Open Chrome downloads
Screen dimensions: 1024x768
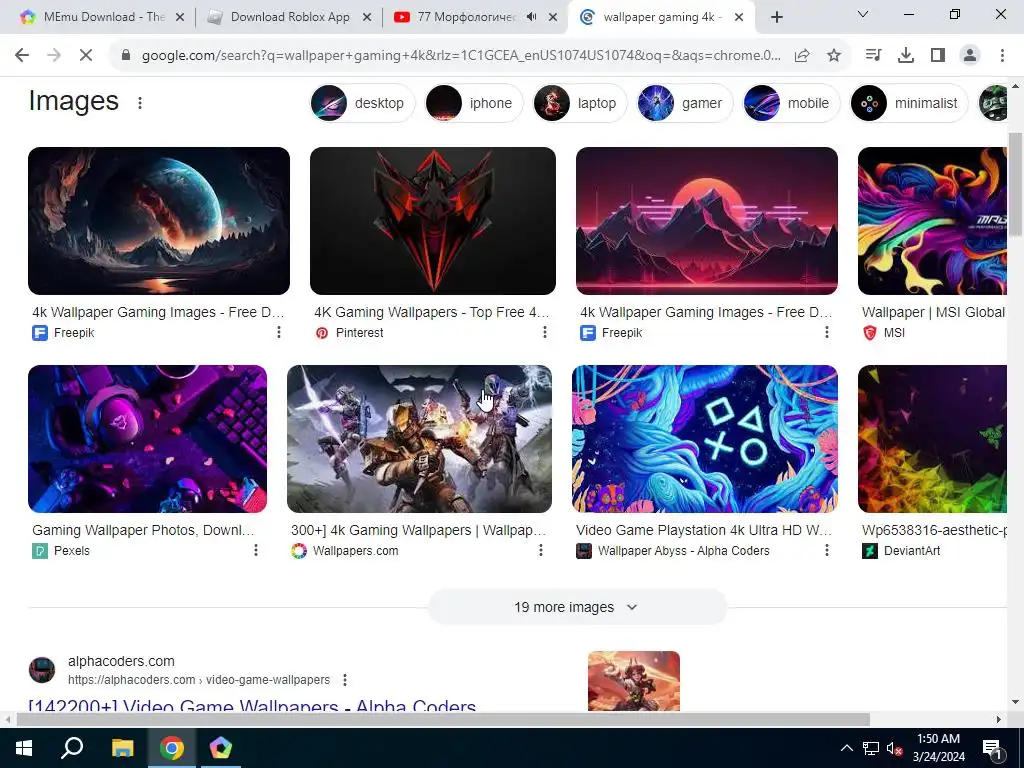coord(906,56)
